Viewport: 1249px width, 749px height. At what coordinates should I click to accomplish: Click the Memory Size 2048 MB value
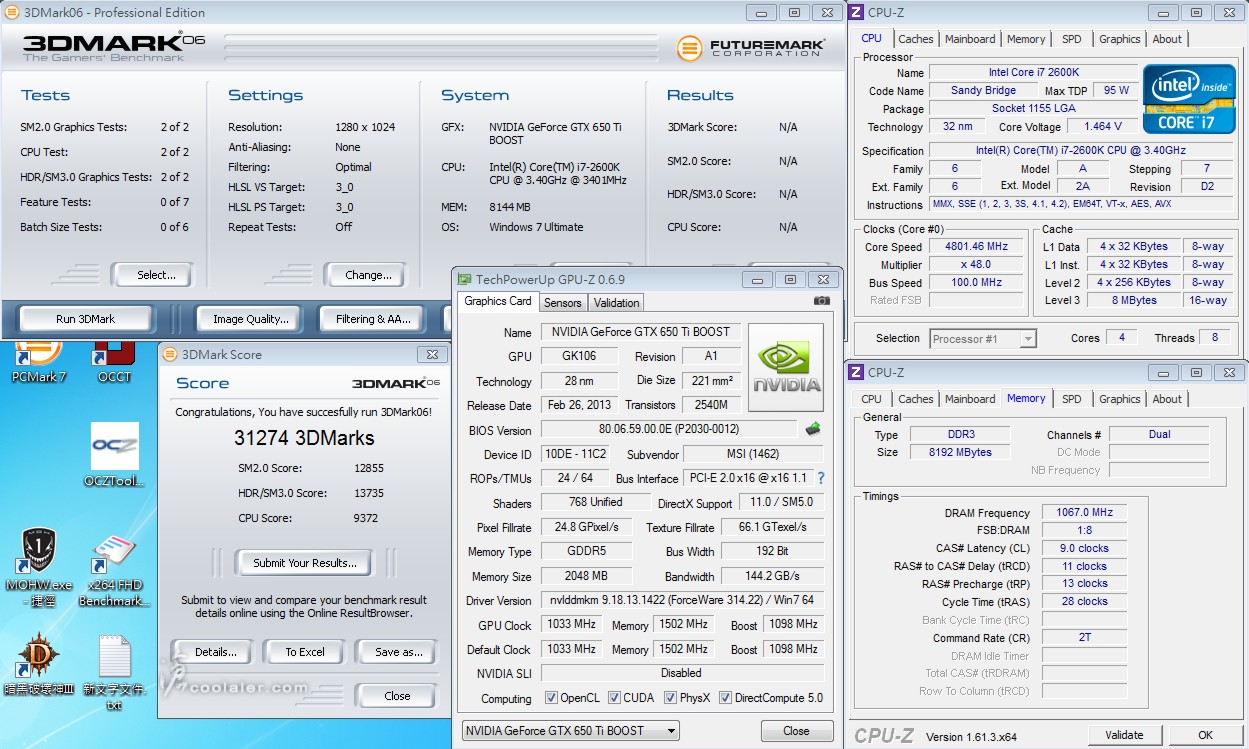point(586,576)
